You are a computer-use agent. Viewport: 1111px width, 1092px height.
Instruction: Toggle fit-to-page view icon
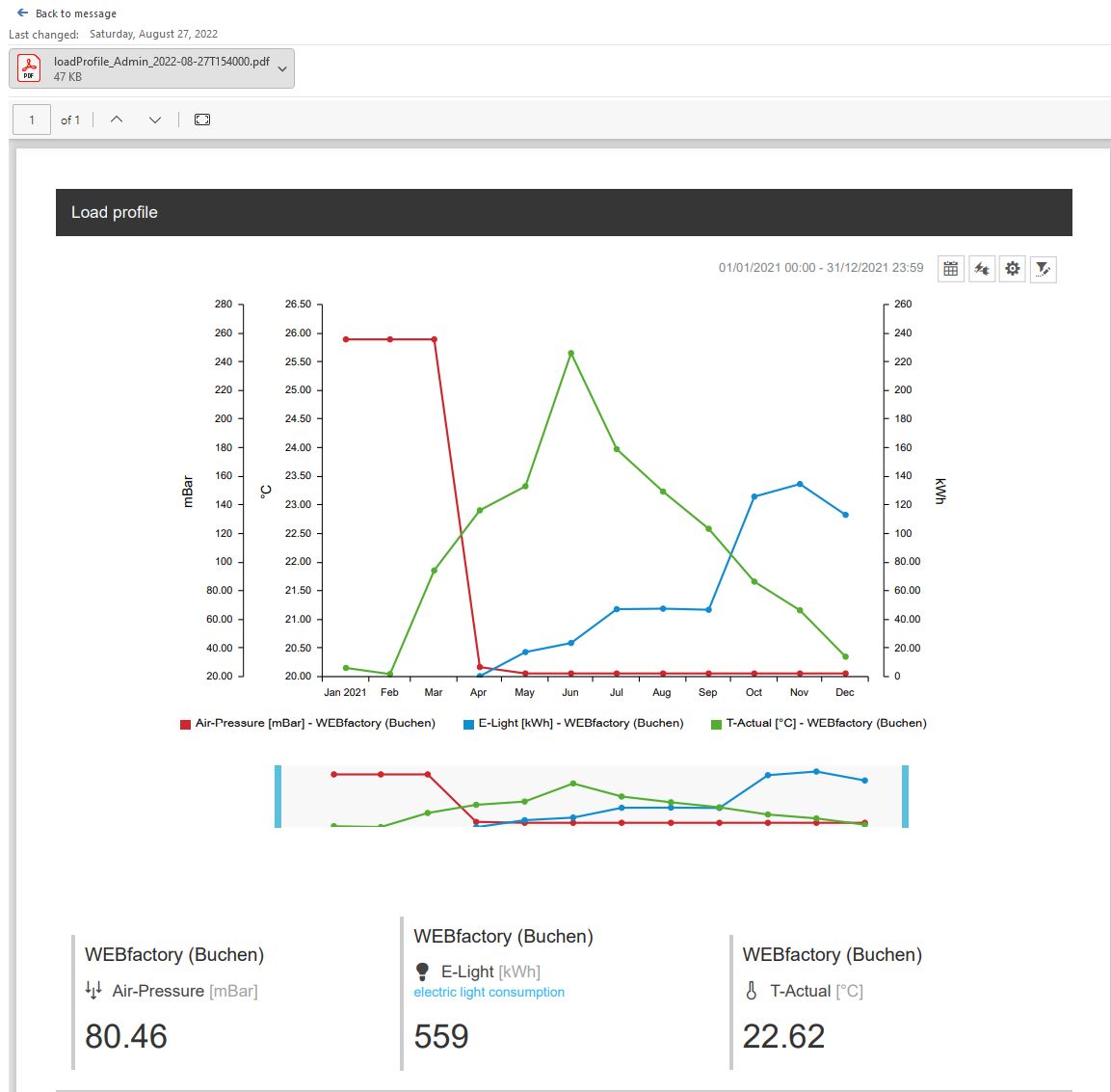click(x=202, y=120)
